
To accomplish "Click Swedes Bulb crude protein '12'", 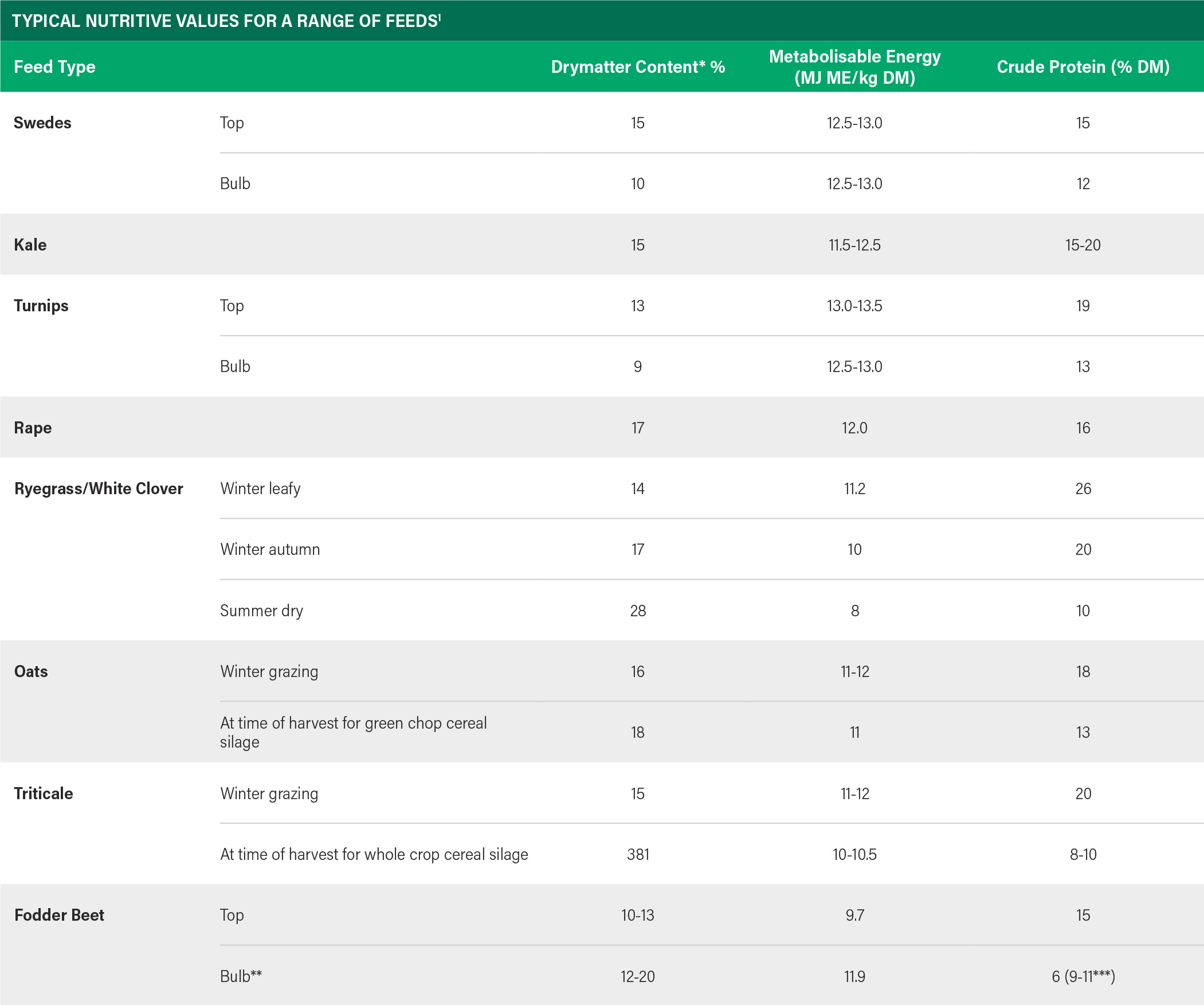I will (1083, 183).
